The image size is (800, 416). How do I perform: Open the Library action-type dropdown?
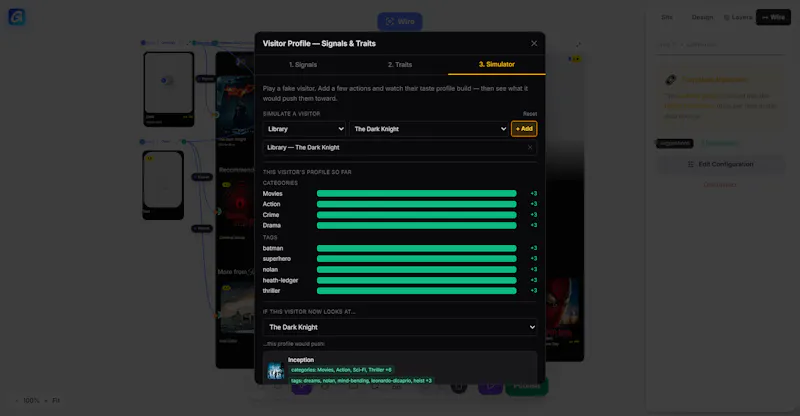pos(305,129)
